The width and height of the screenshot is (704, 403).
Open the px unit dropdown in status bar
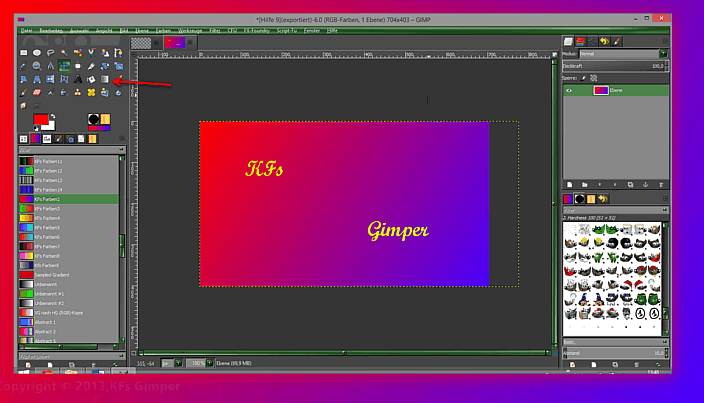[172, 363]
